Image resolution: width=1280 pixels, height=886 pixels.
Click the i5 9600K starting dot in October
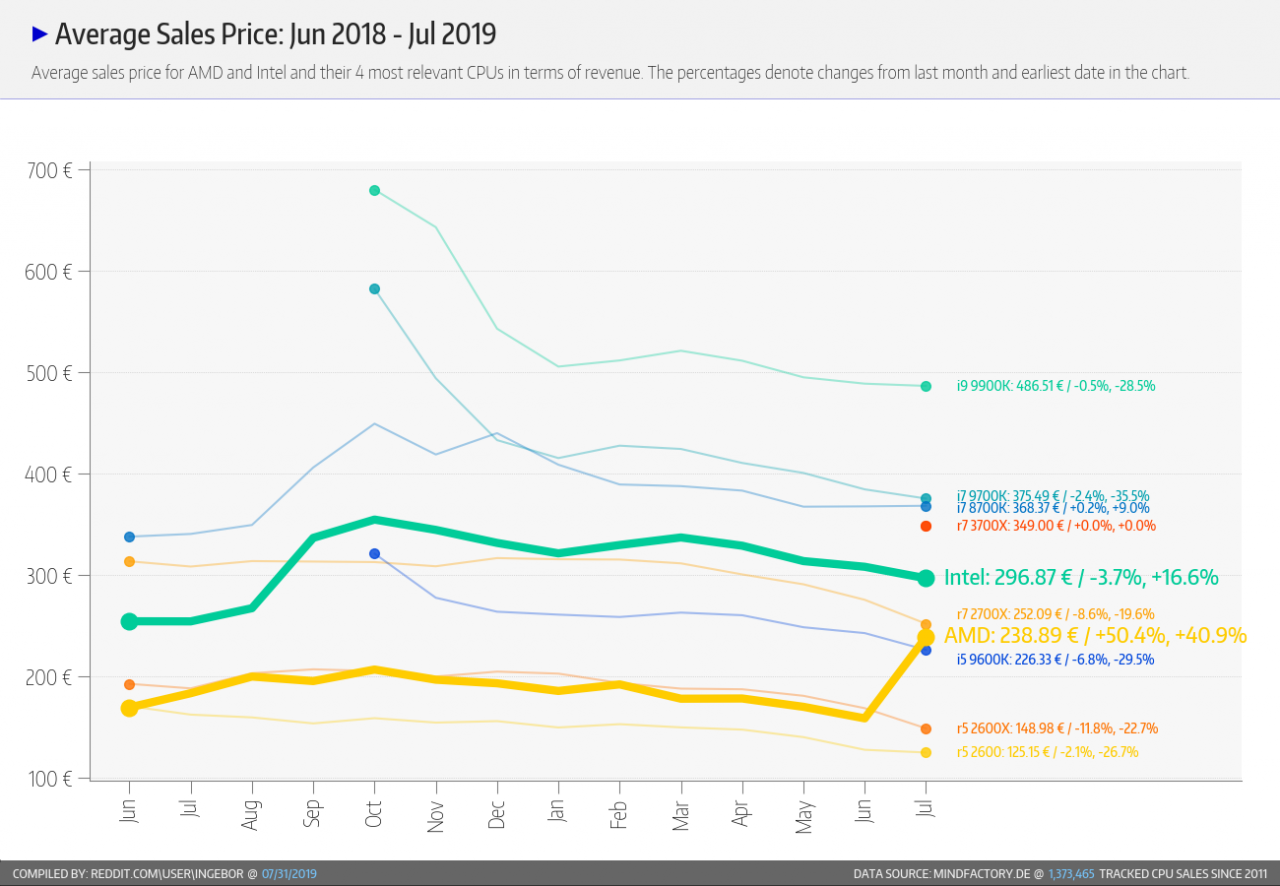(375, 553)
